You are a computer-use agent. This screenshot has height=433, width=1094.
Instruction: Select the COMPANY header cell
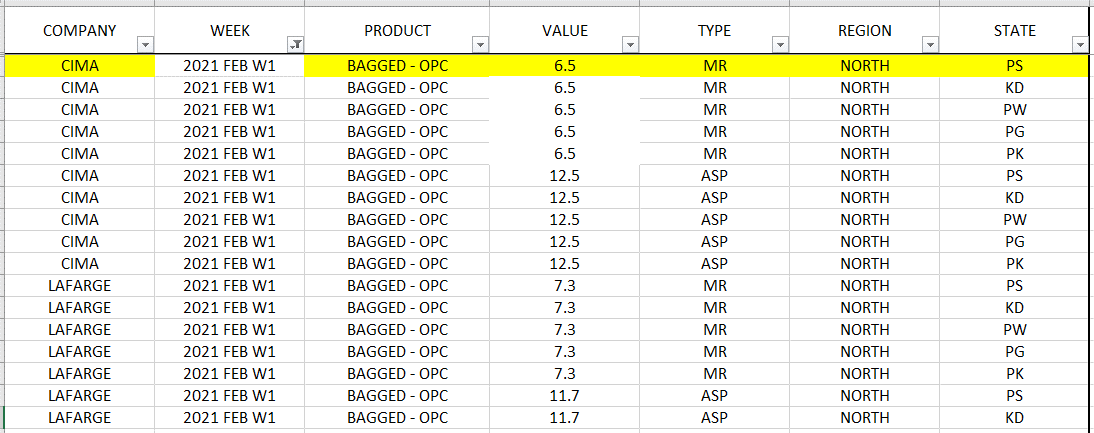[x=80, y=31]
